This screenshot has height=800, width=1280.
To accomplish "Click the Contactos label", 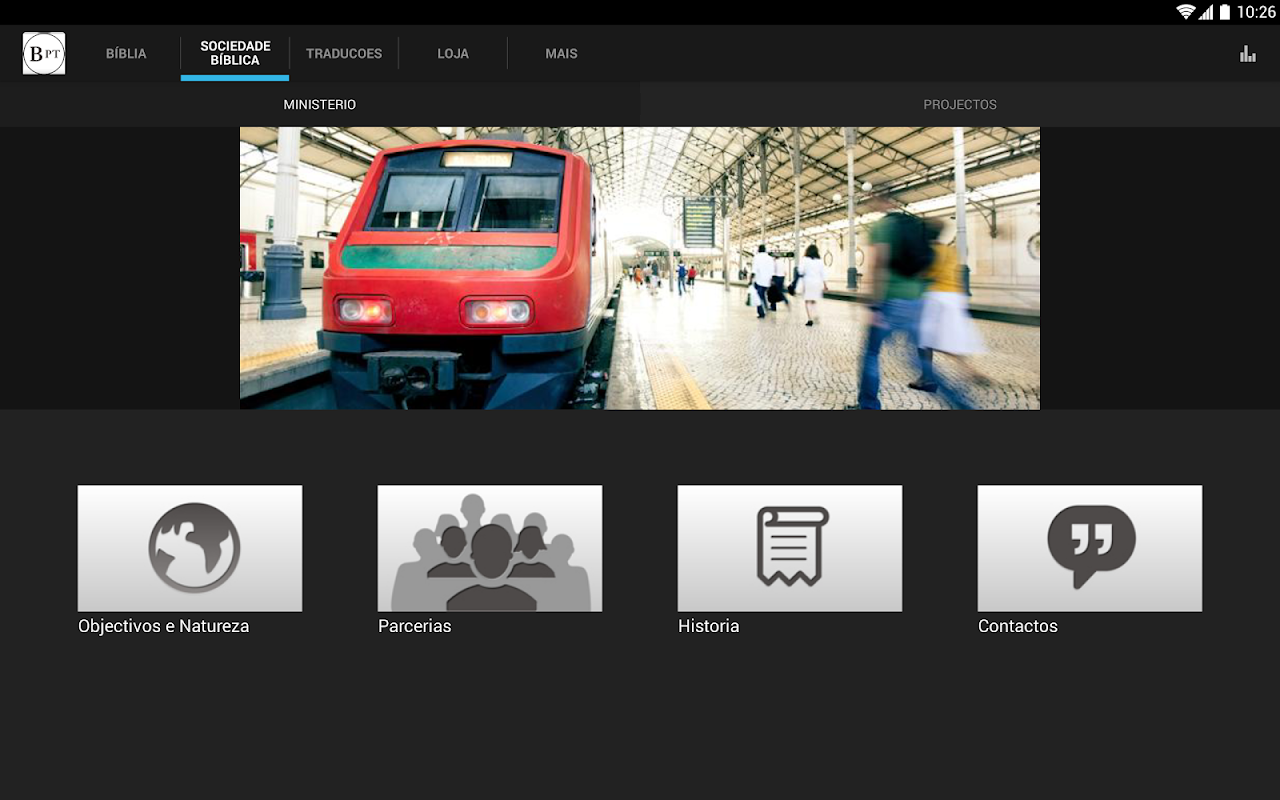I will [1018, 627].
